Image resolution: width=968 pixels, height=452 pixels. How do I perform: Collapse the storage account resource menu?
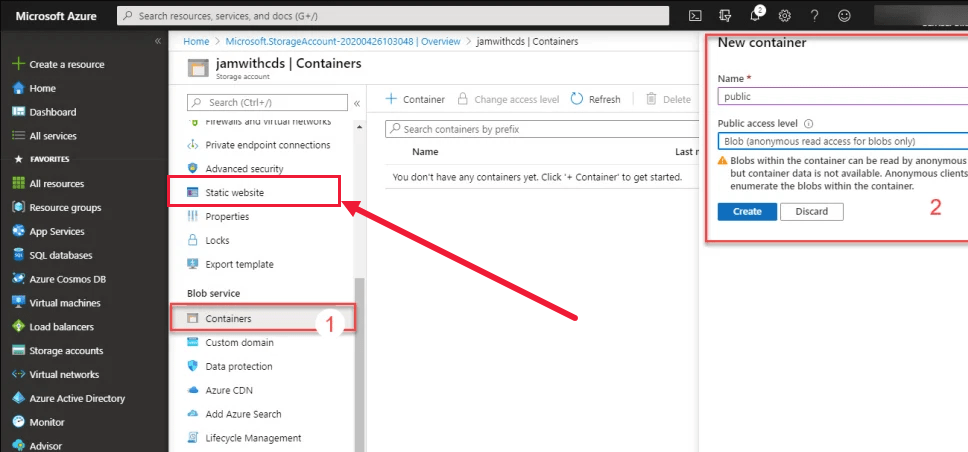point(357,102)
